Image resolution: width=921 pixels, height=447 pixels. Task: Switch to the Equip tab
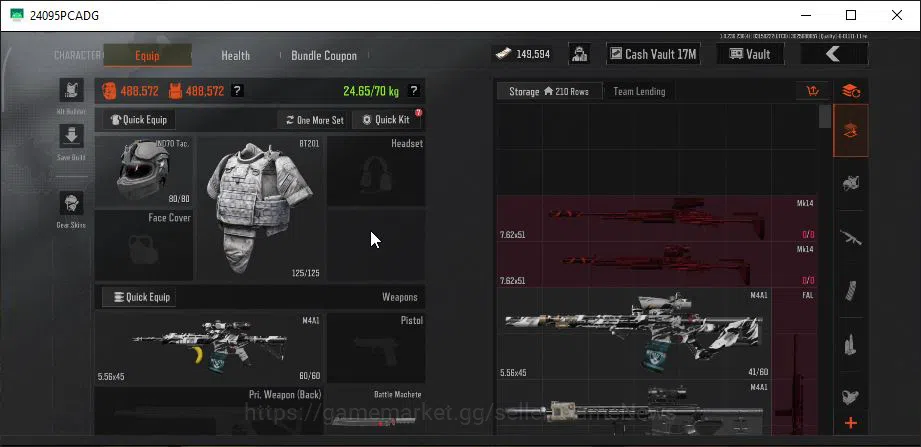pos(147,56)
